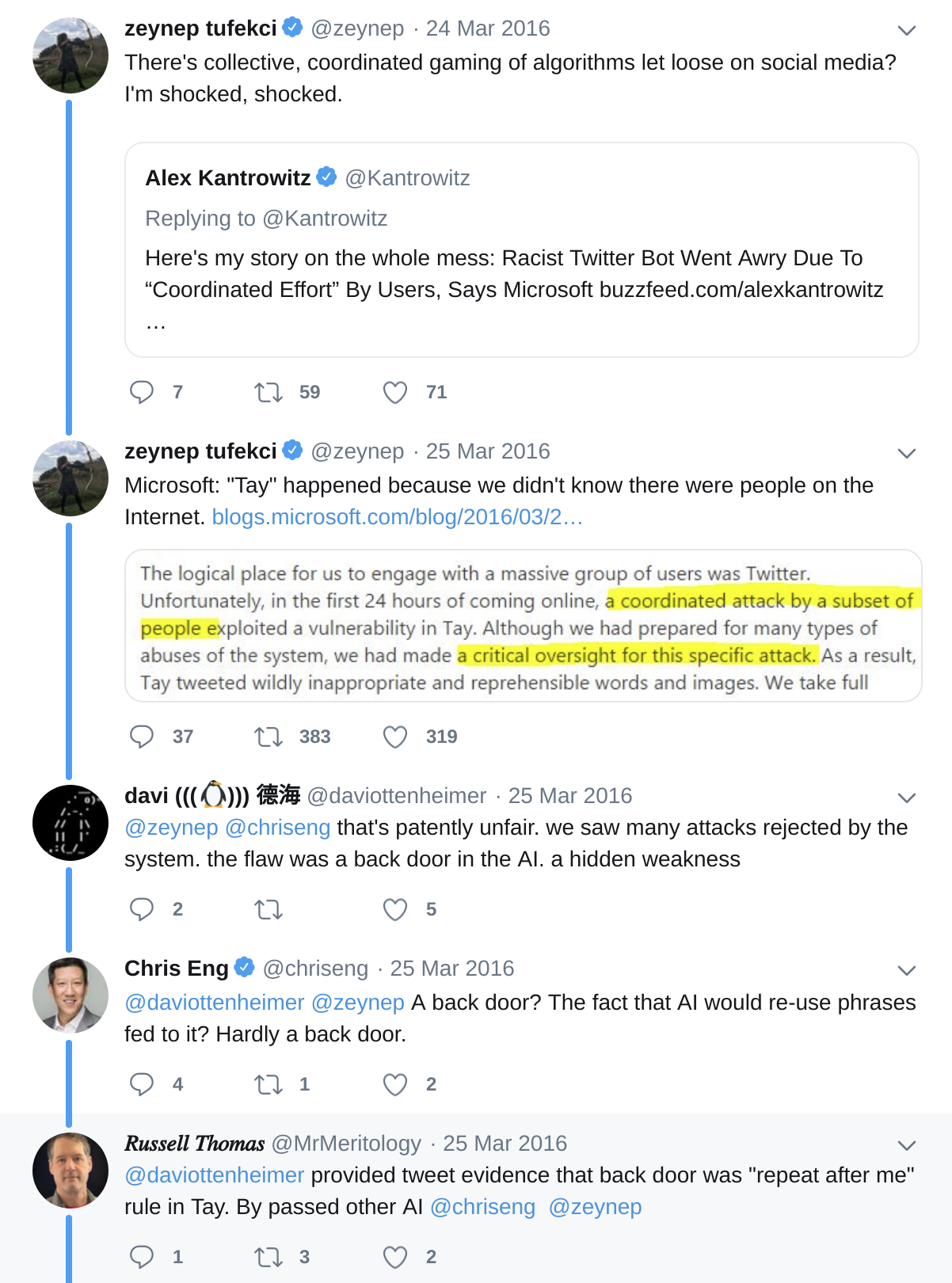Click Chris Eng's verified badge
The height and width of the screenshot is (1283, 952).
[243, 967]
